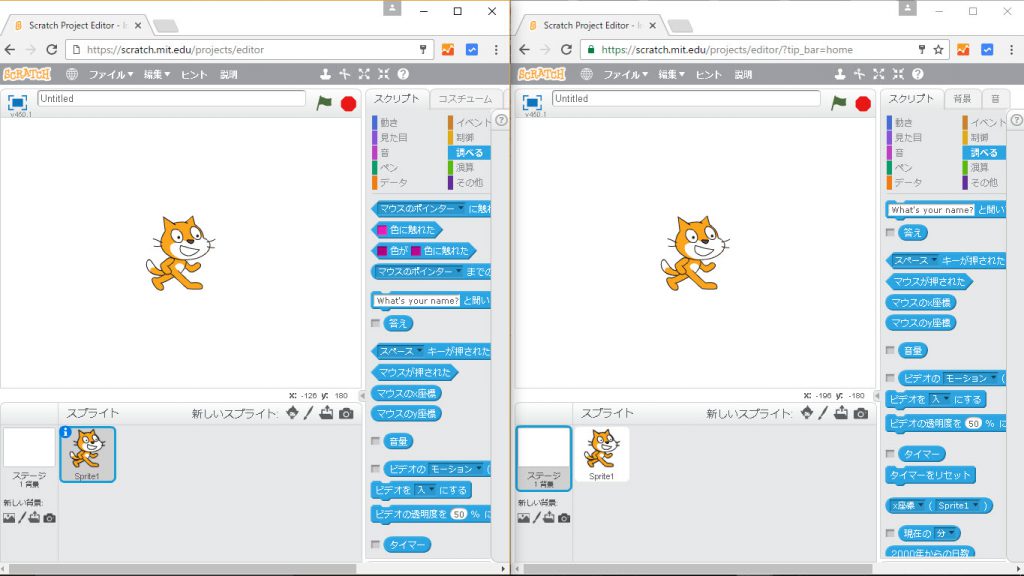Screen dimensions: 1024x576
Task: Click the ヒント link in the right window menu bar
Action: point(708,74)
